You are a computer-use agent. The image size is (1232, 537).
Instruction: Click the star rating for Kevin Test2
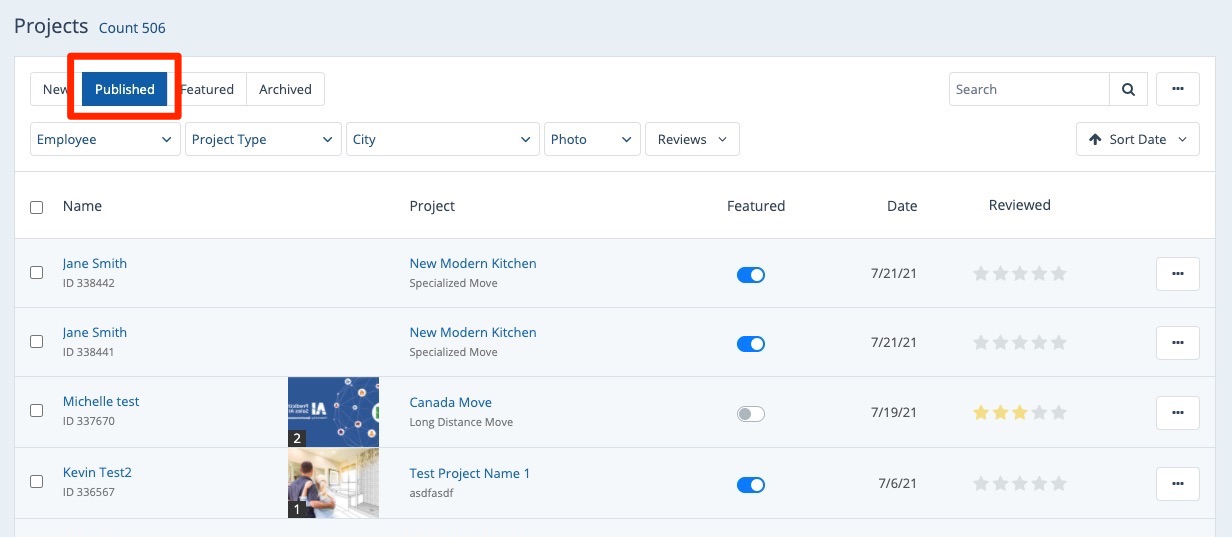pyautogui.click(x=1019, y=484)
